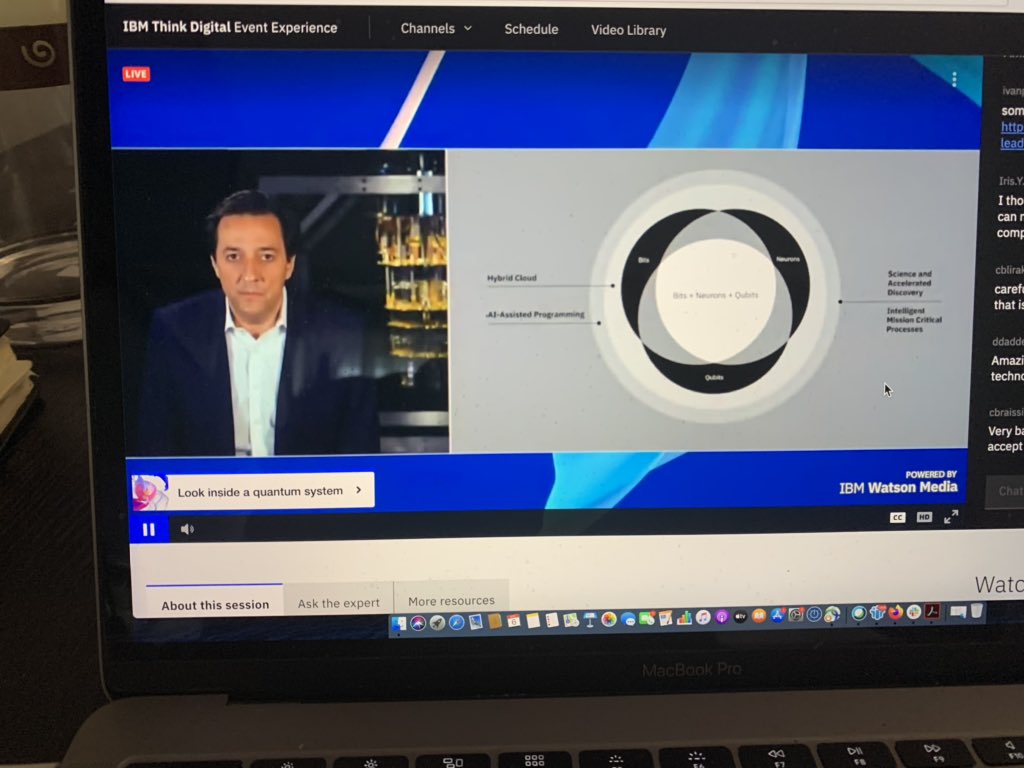
Task: Open Keynote from the Dock
Action: tap(590, 619)
